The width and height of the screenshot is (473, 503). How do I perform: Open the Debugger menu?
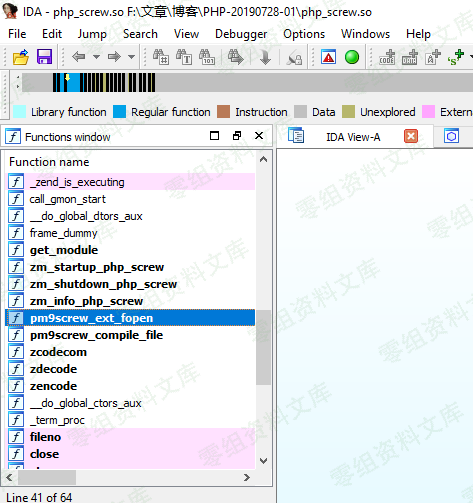pos(241,34)
